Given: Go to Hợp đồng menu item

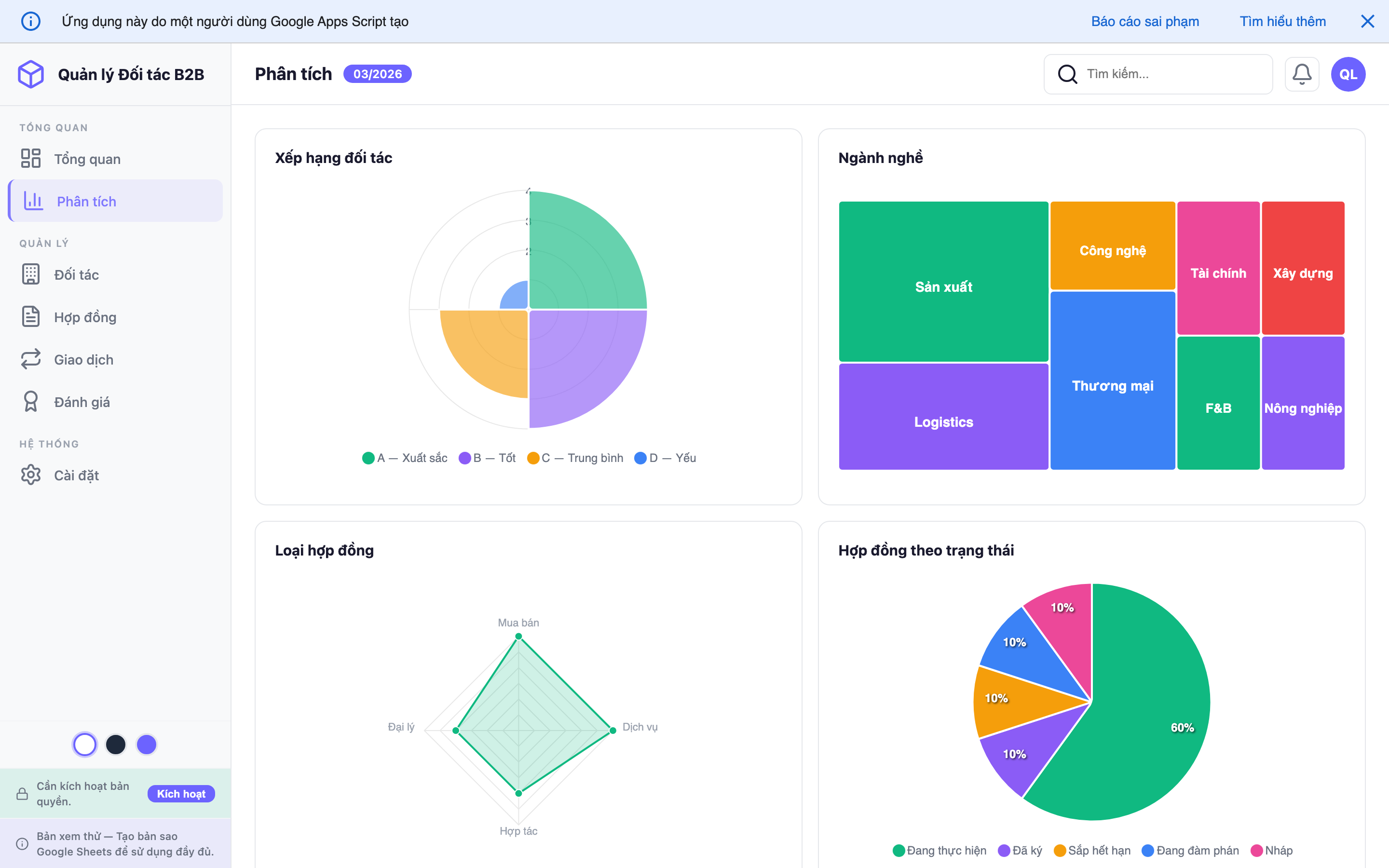Looking at the screenshot, I should 85,317.
